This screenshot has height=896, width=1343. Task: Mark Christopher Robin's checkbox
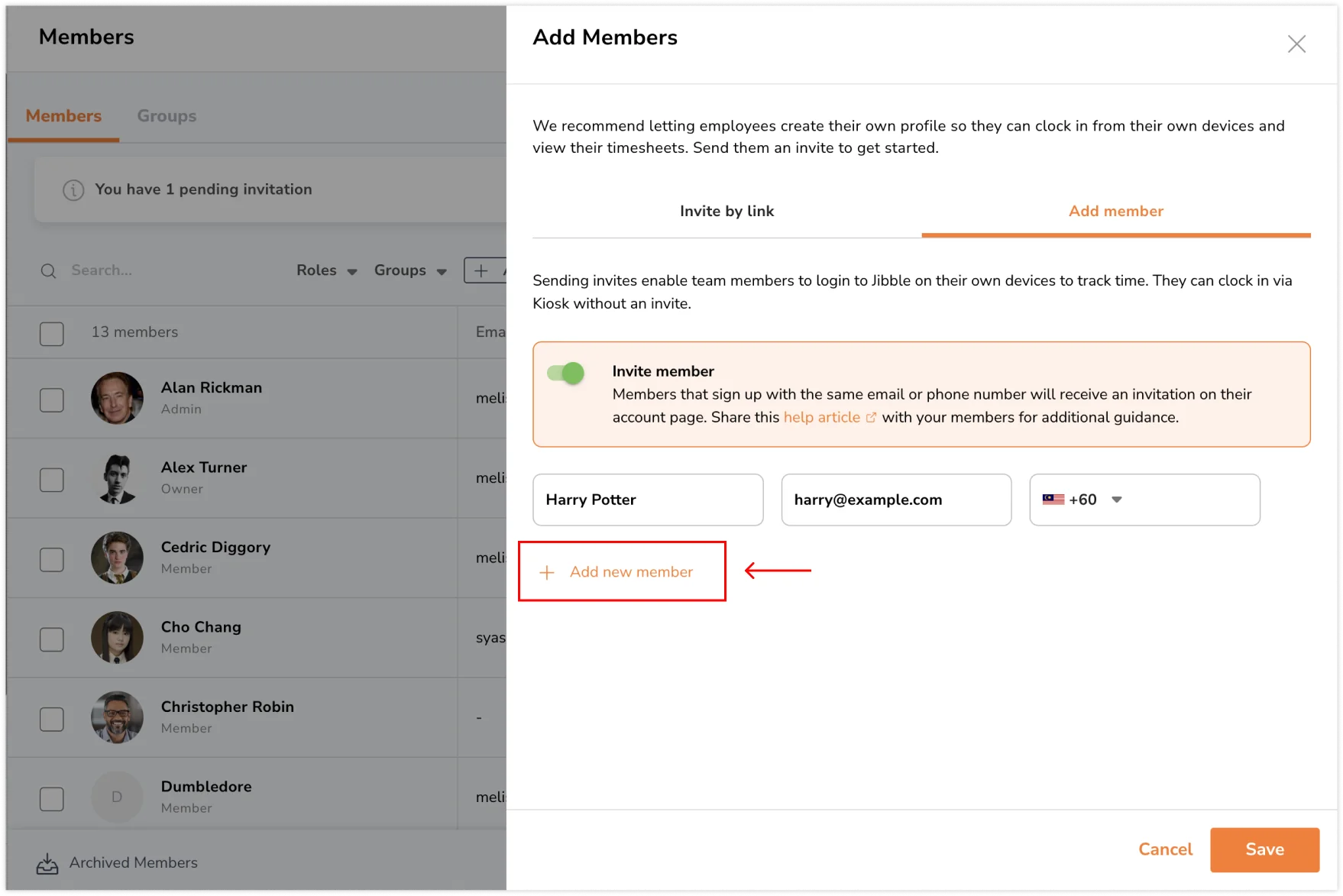click(52, 720)
